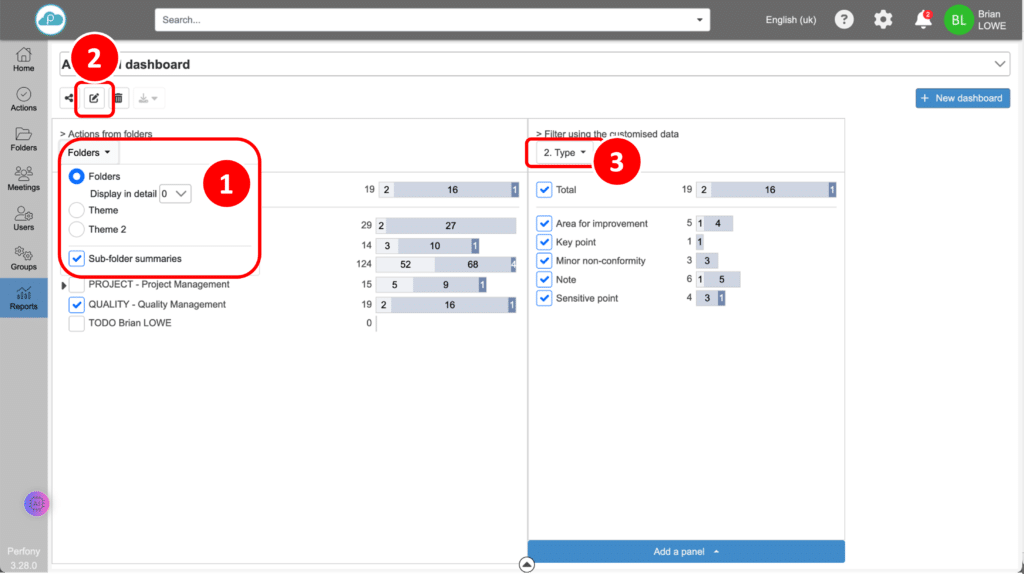Click the Add a panel button

click(x=686, y=551)
